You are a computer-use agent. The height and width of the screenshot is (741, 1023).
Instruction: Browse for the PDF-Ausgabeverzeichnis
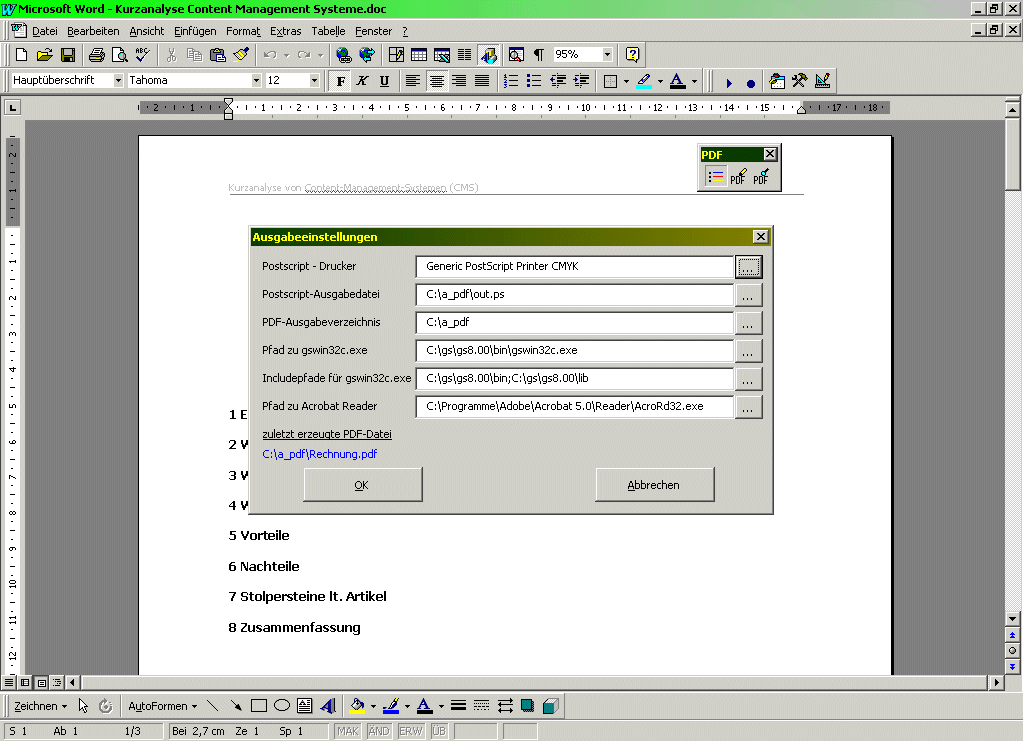pyautogui.click(x=748, y=323)
